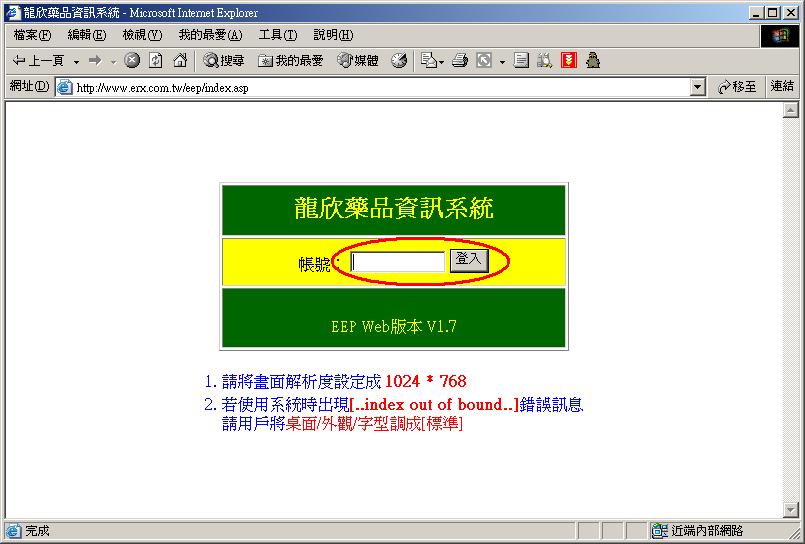Click the Forward arrow toolbar button
The height and width of the screenshot is (544, 805).
click(x=95, y=61)
